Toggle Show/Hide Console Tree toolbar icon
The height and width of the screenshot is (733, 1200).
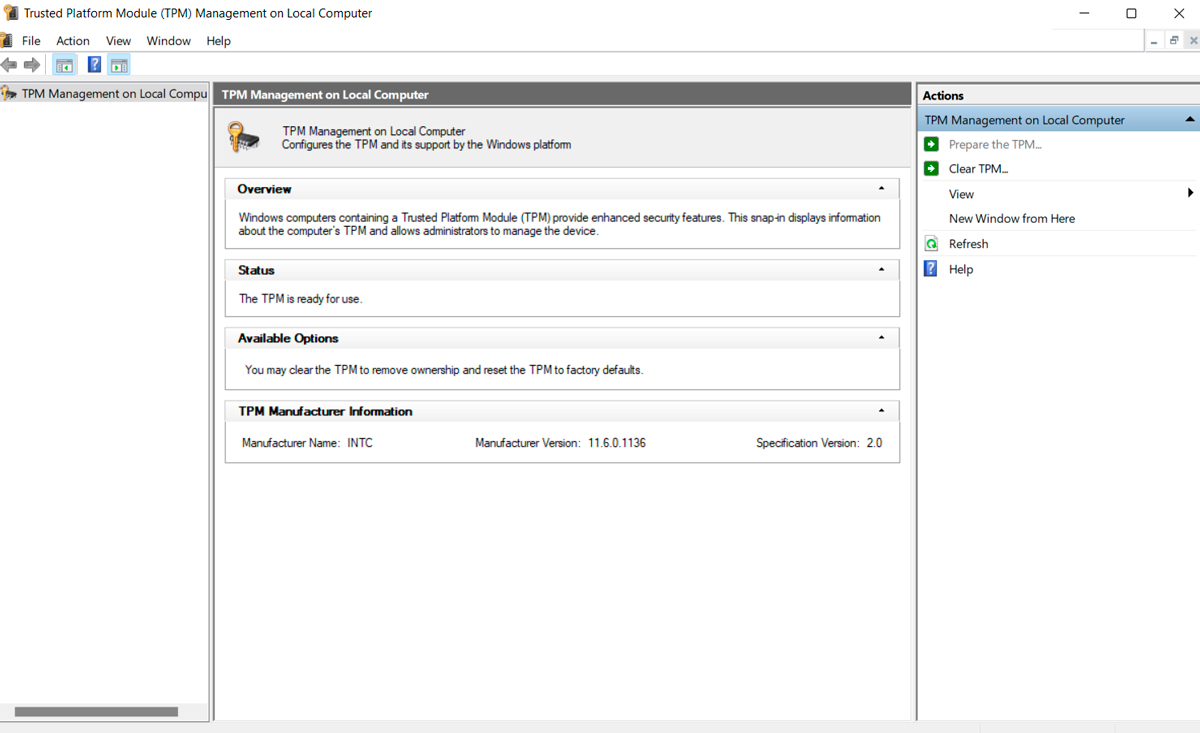coord(64,65)
